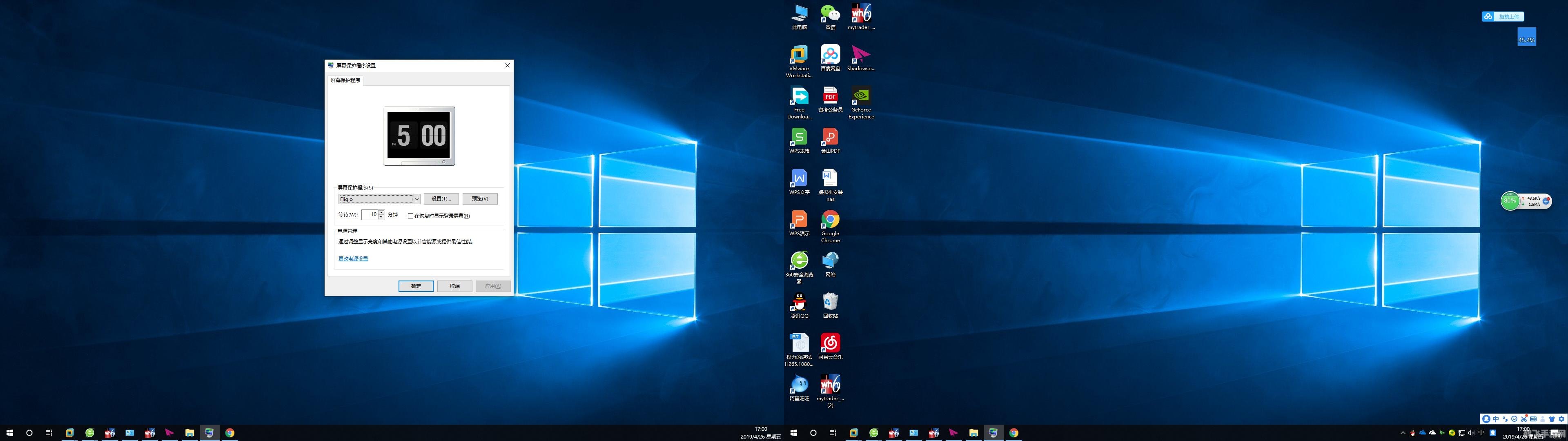Click the Fliqlo clock preview thumbnail

[419, 136]
